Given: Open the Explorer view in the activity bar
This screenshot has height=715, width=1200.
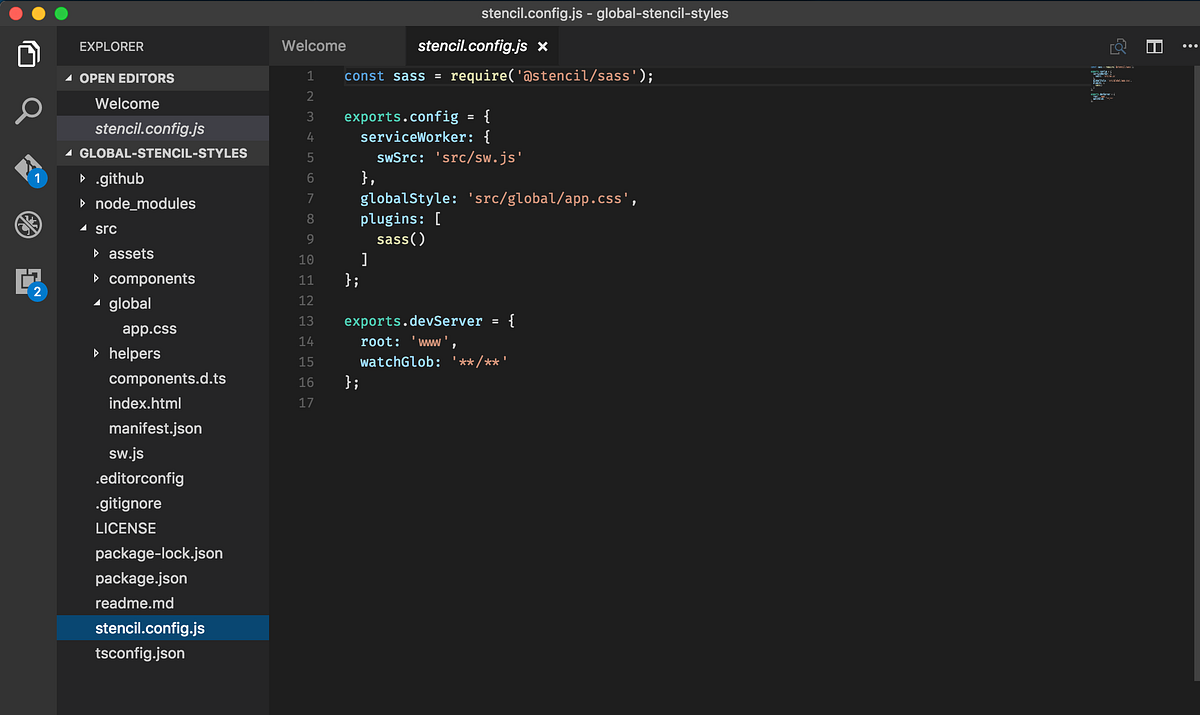Looking at the screenshot, I should [28, 53].
